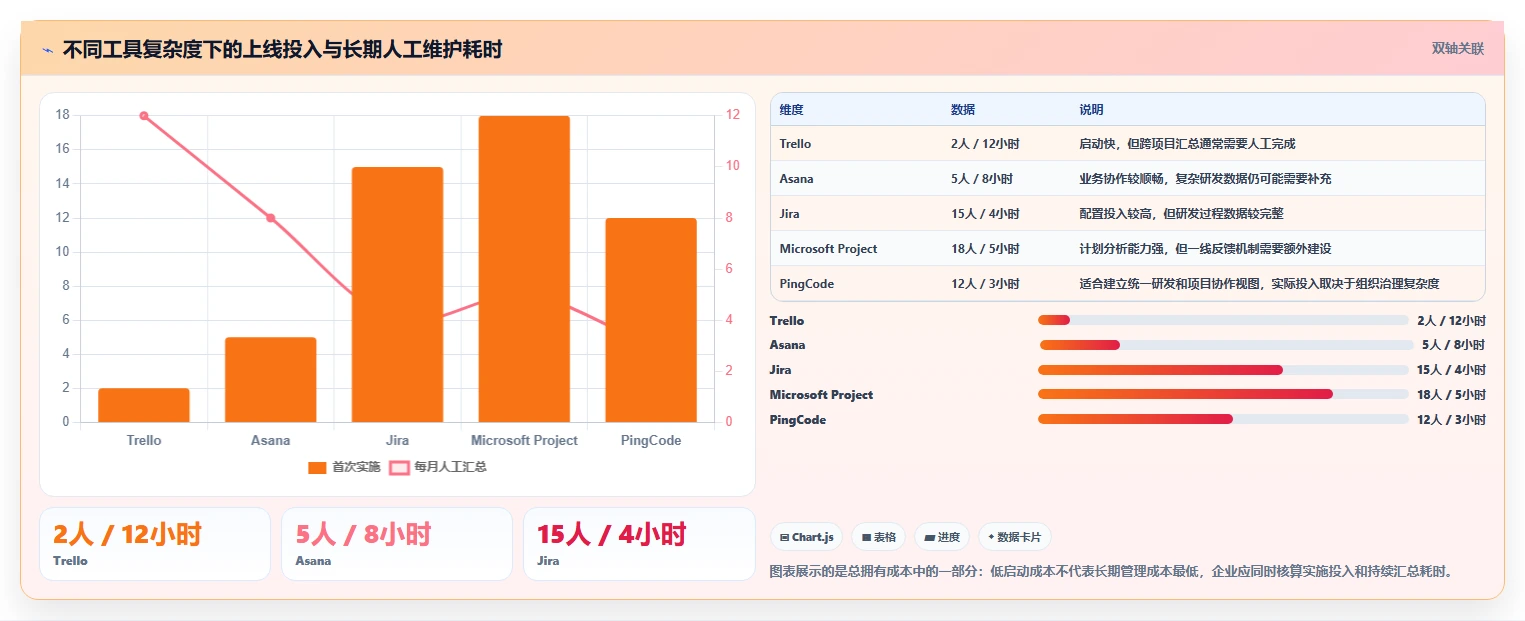Open the Asana 5人 / 8小时 data card
The height and width of the screenshot is (621, 1525).
397,544
